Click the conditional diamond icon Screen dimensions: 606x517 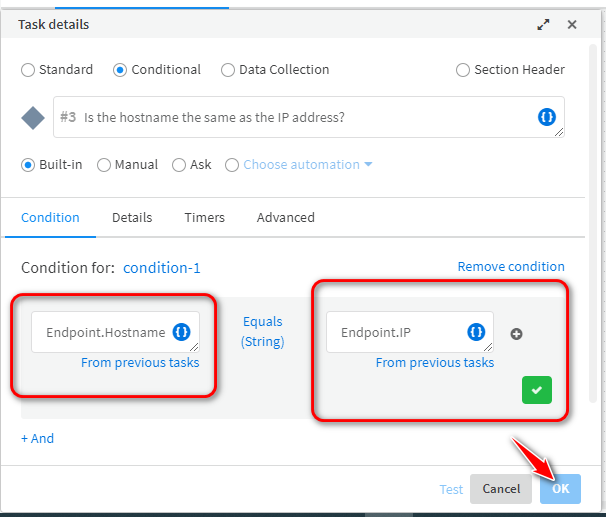coord(34,118)
